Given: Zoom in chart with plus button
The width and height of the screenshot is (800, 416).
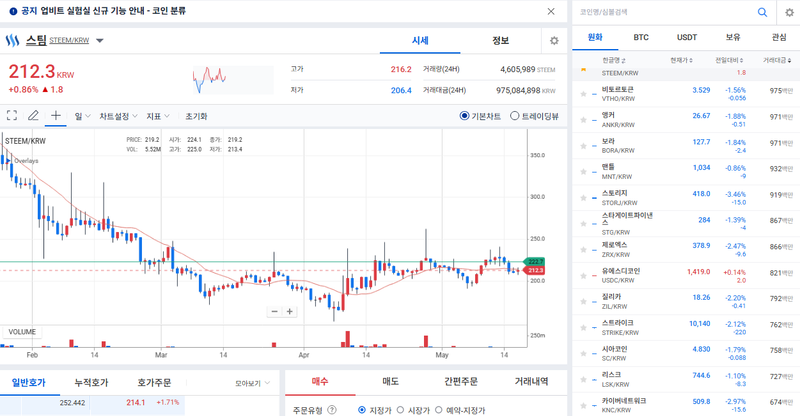Looking at the screenshot, I should [289, 311].
